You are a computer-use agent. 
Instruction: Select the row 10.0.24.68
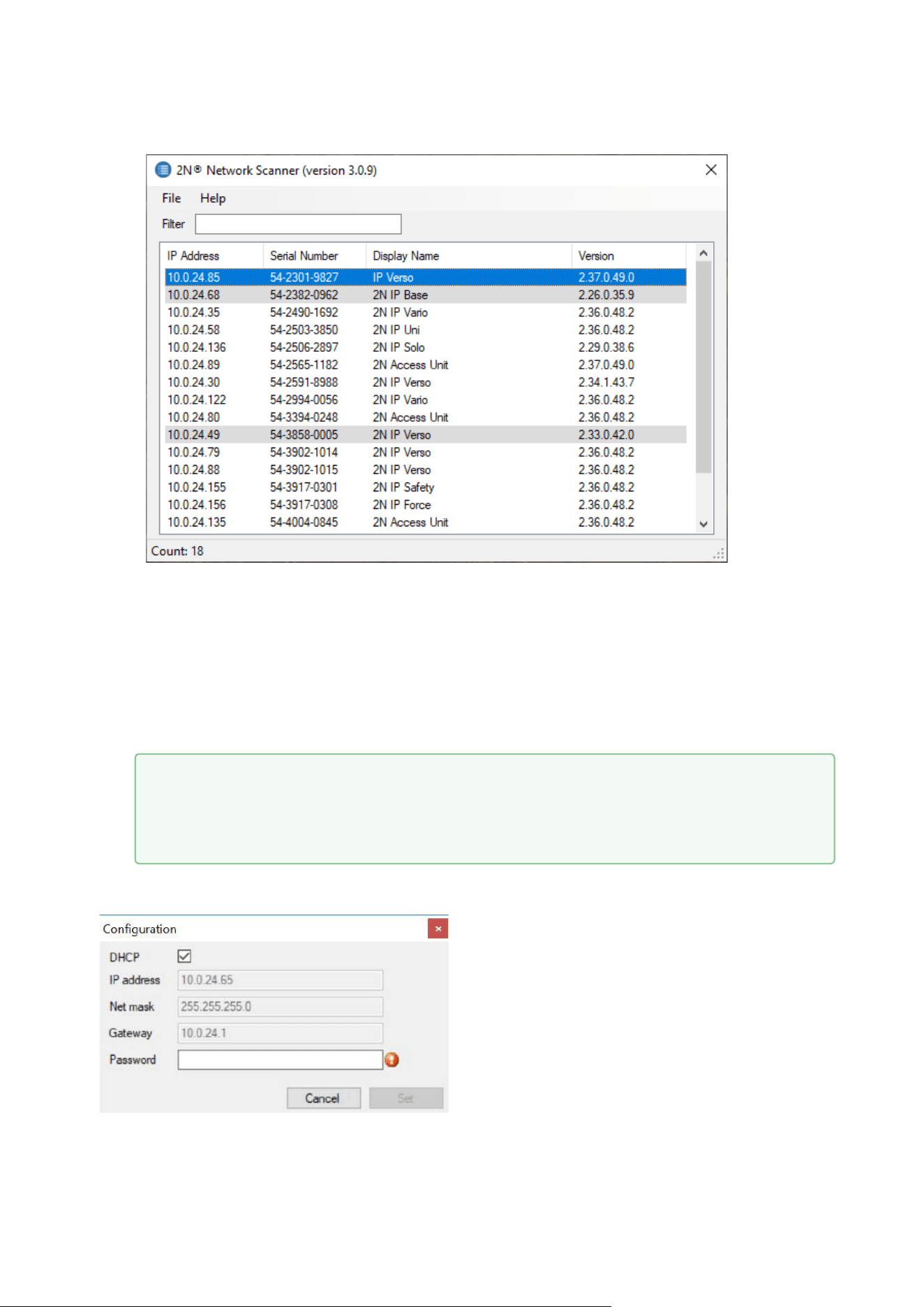[426, 295]
